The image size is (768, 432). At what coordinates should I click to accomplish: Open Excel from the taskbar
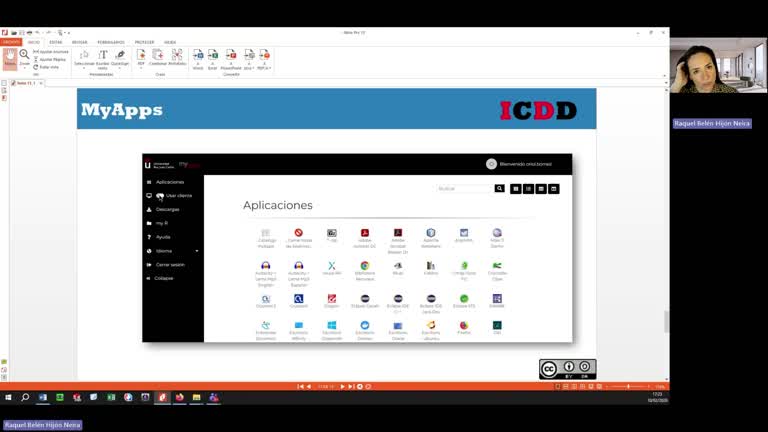(111, 397)
